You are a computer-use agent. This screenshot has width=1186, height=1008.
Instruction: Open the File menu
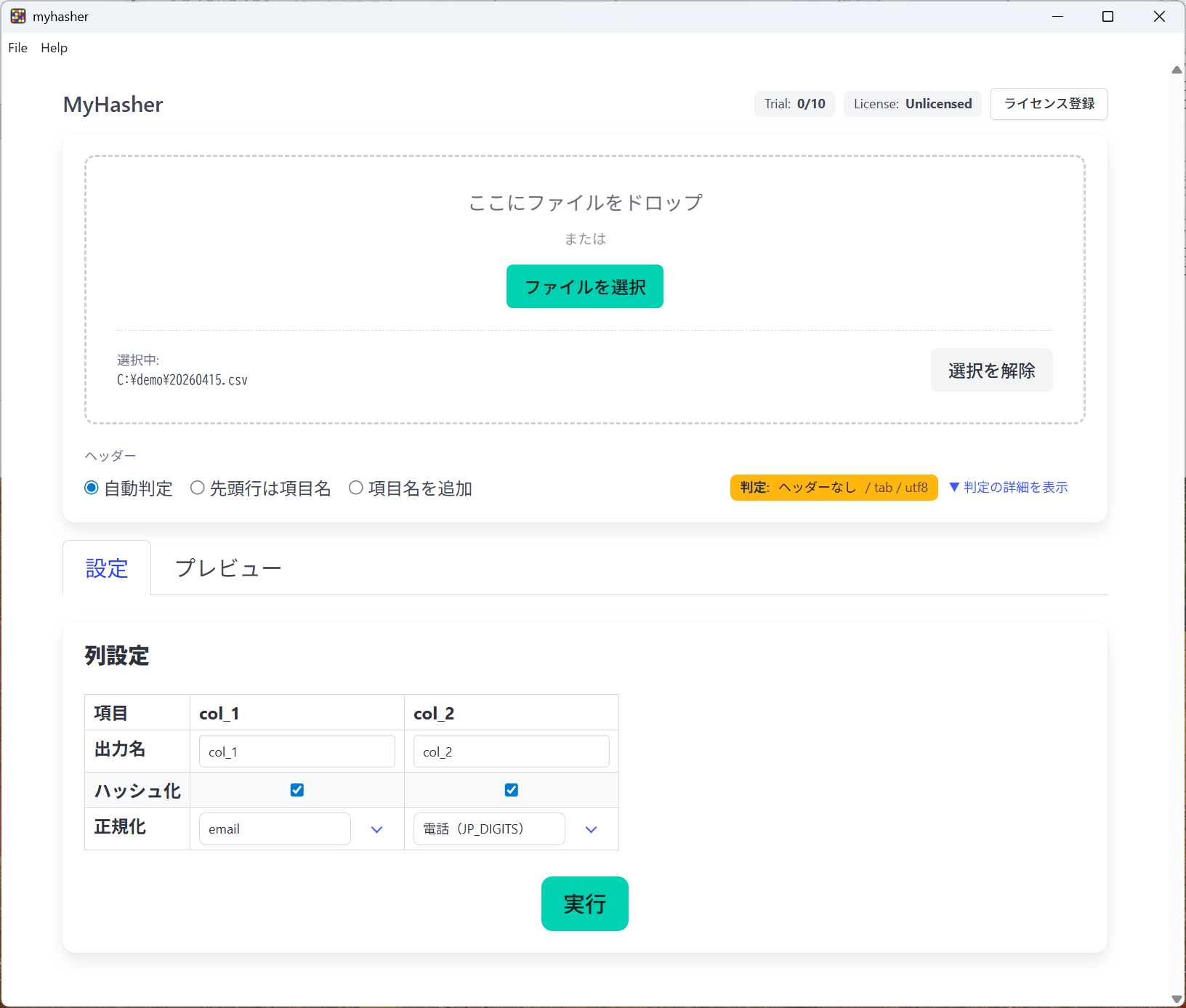coord(18,48)
